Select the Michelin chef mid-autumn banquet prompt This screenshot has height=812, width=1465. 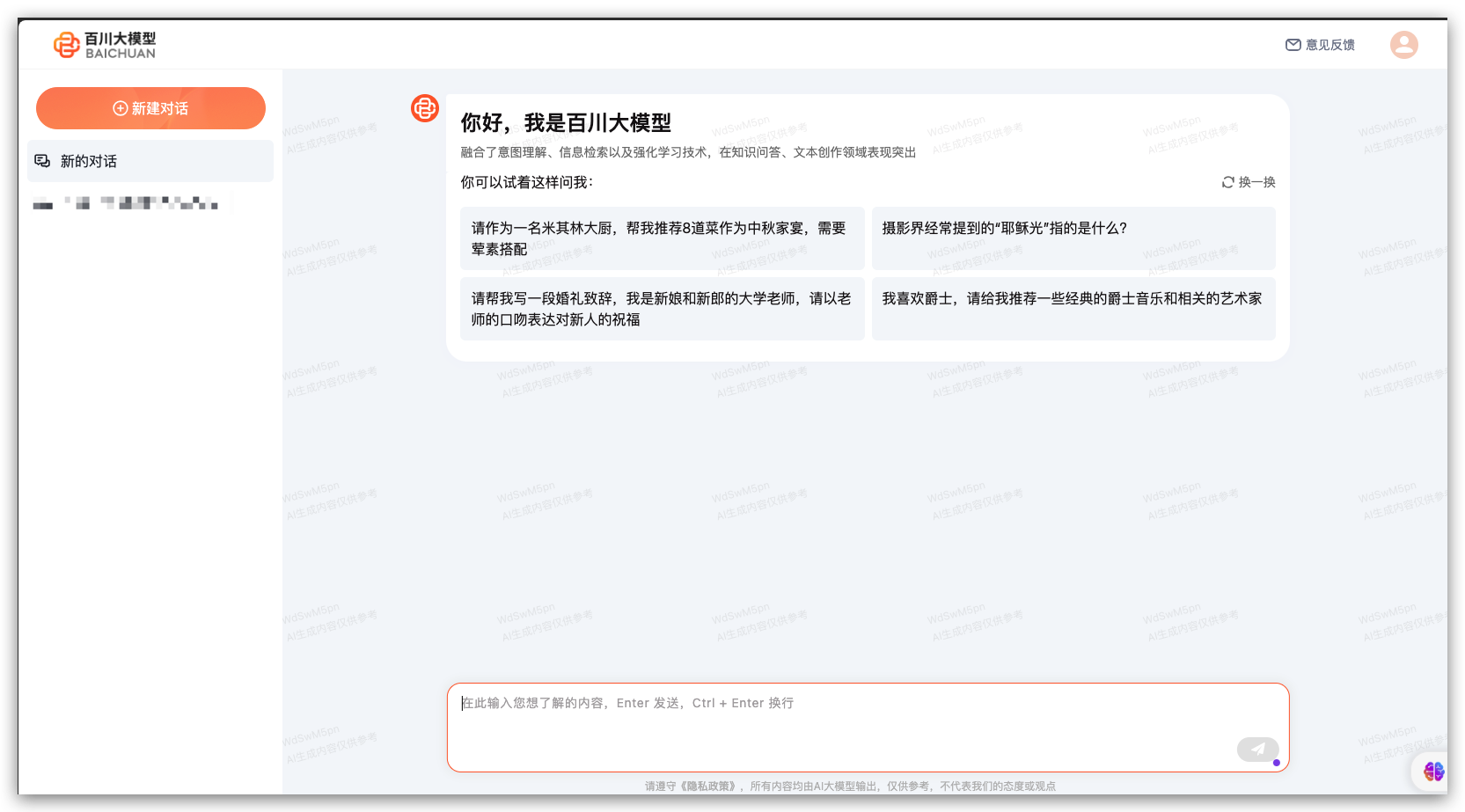[x=663, y=238]
